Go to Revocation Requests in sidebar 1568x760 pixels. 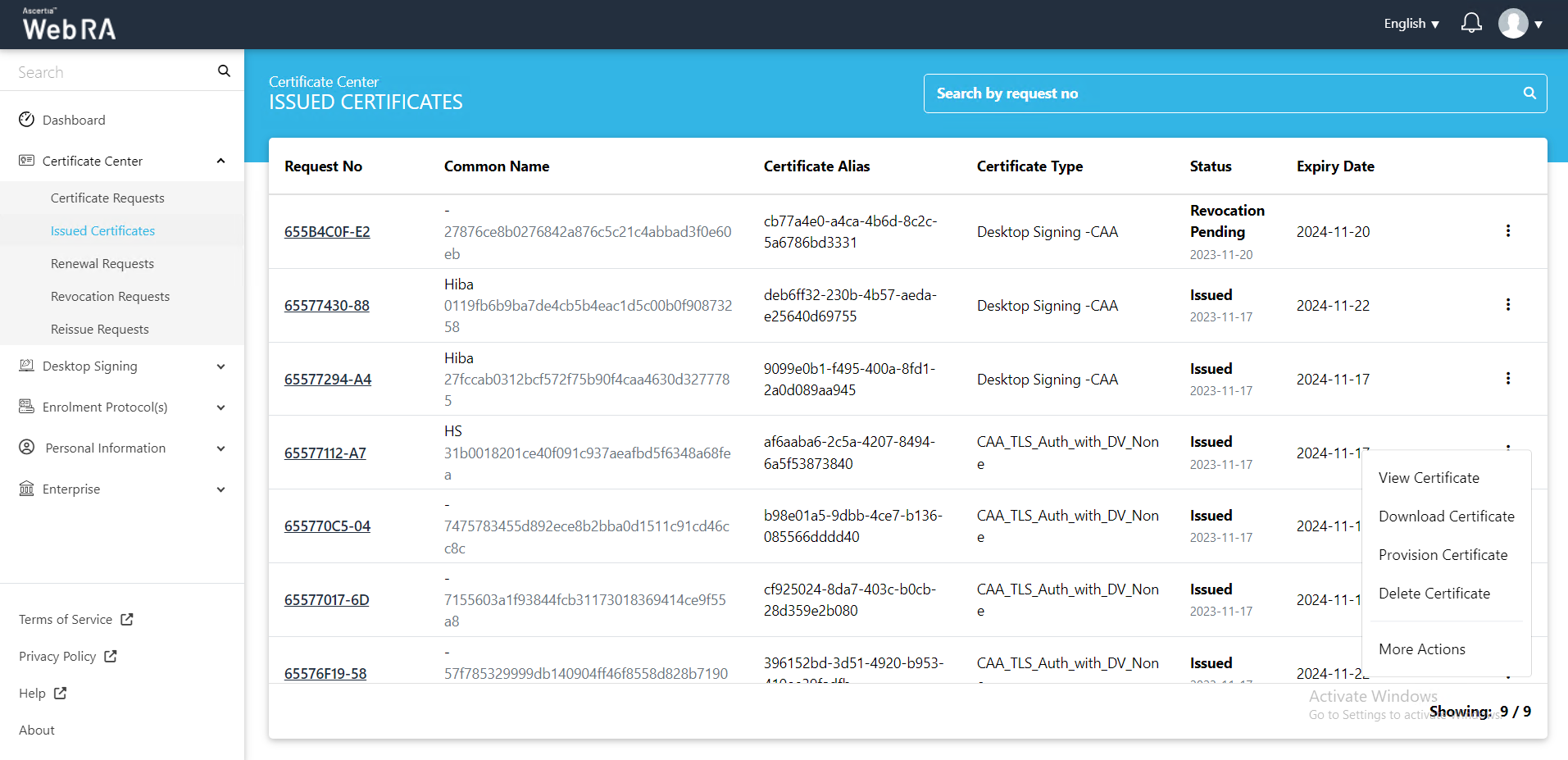tap(110, 297)
